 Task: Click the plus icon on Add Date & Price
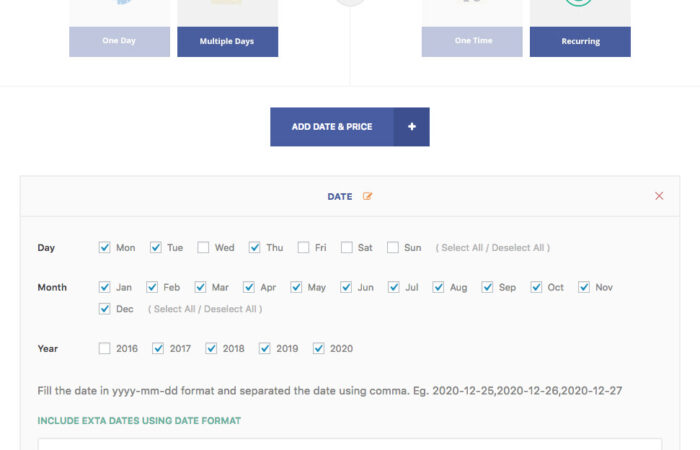pyautogui.click(x=411, y=127)
